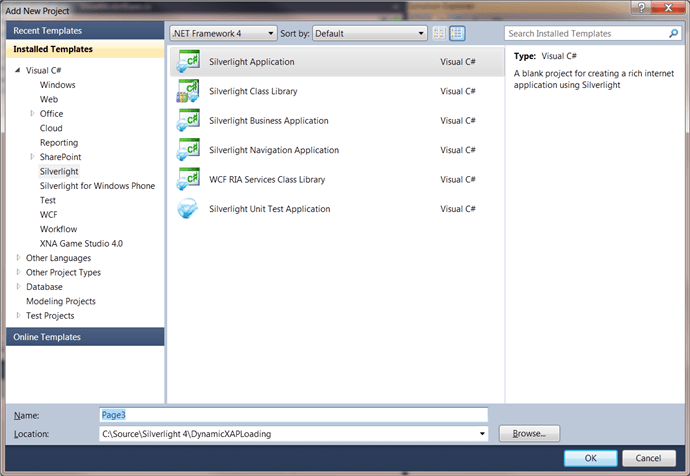Viewport: 690px width, 476px height.
Task: Select the Installed Templates section
Action: 85,49
